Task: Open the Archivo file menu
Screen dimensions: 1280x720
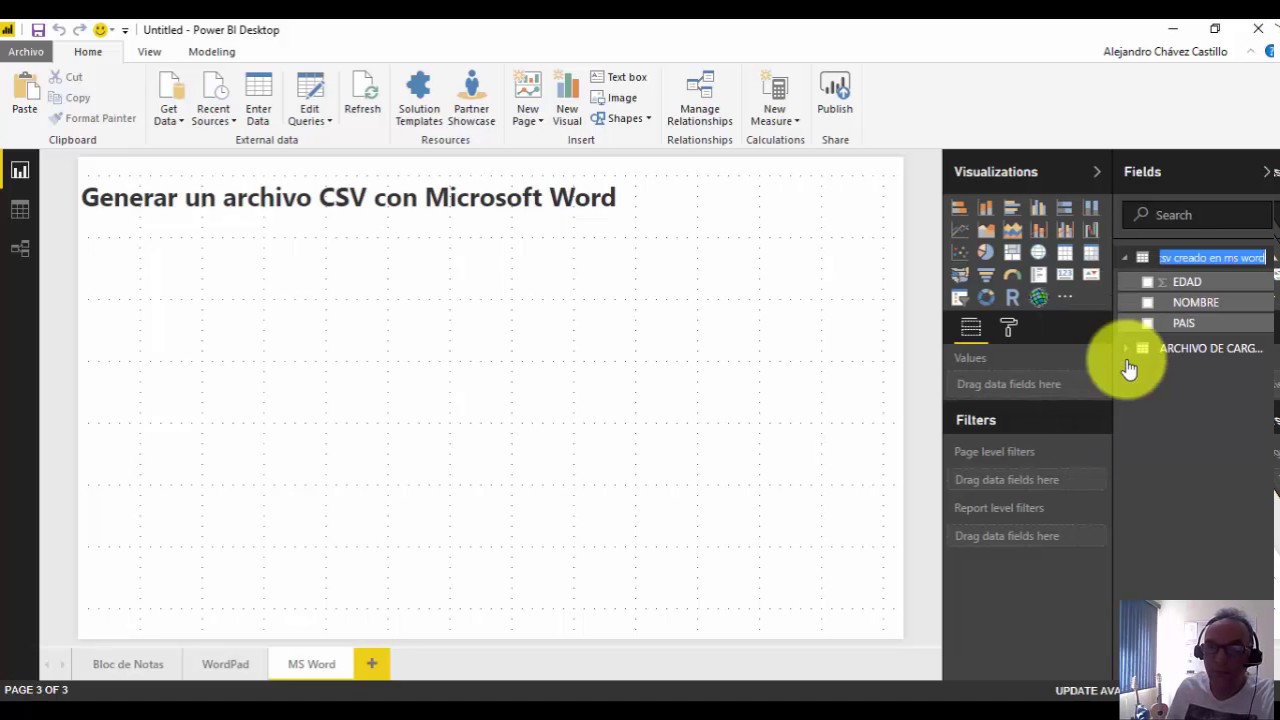Action: [26, 52]
